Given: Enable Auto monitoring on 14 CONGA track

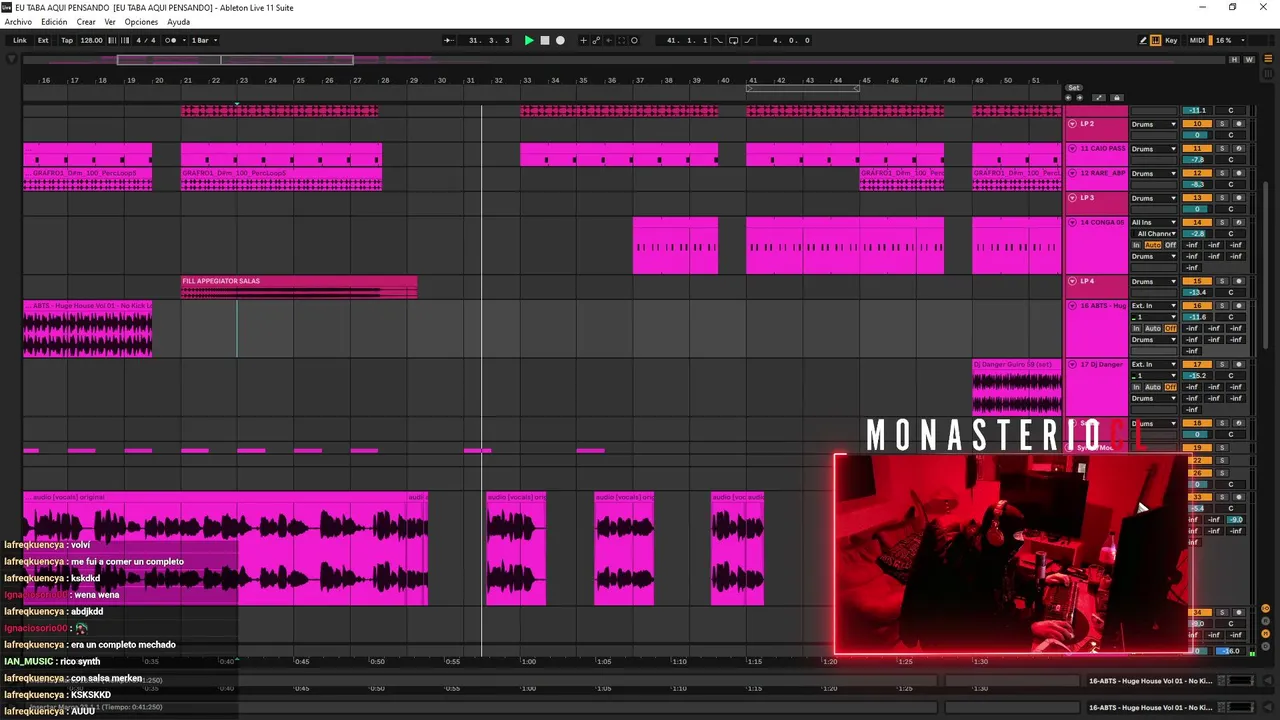Looking at the screenshot, I should (x=1153, y=246).
